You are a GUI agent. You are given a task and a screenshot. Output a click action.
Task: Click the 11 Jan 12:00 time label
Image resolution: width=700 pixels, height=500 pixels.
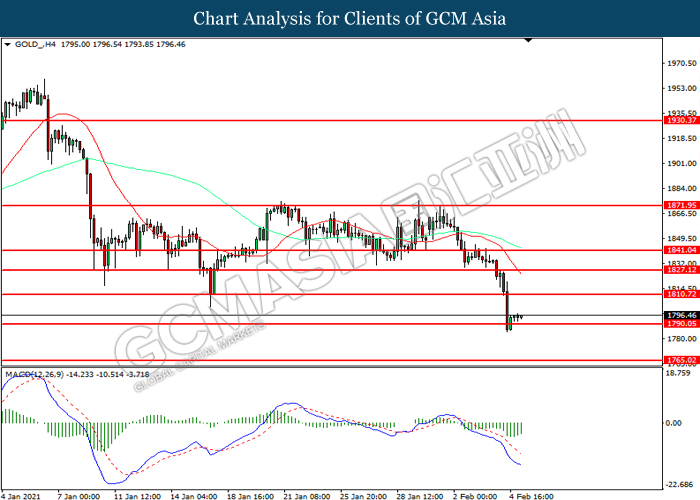pyautogui.click(x=137, y=496)
